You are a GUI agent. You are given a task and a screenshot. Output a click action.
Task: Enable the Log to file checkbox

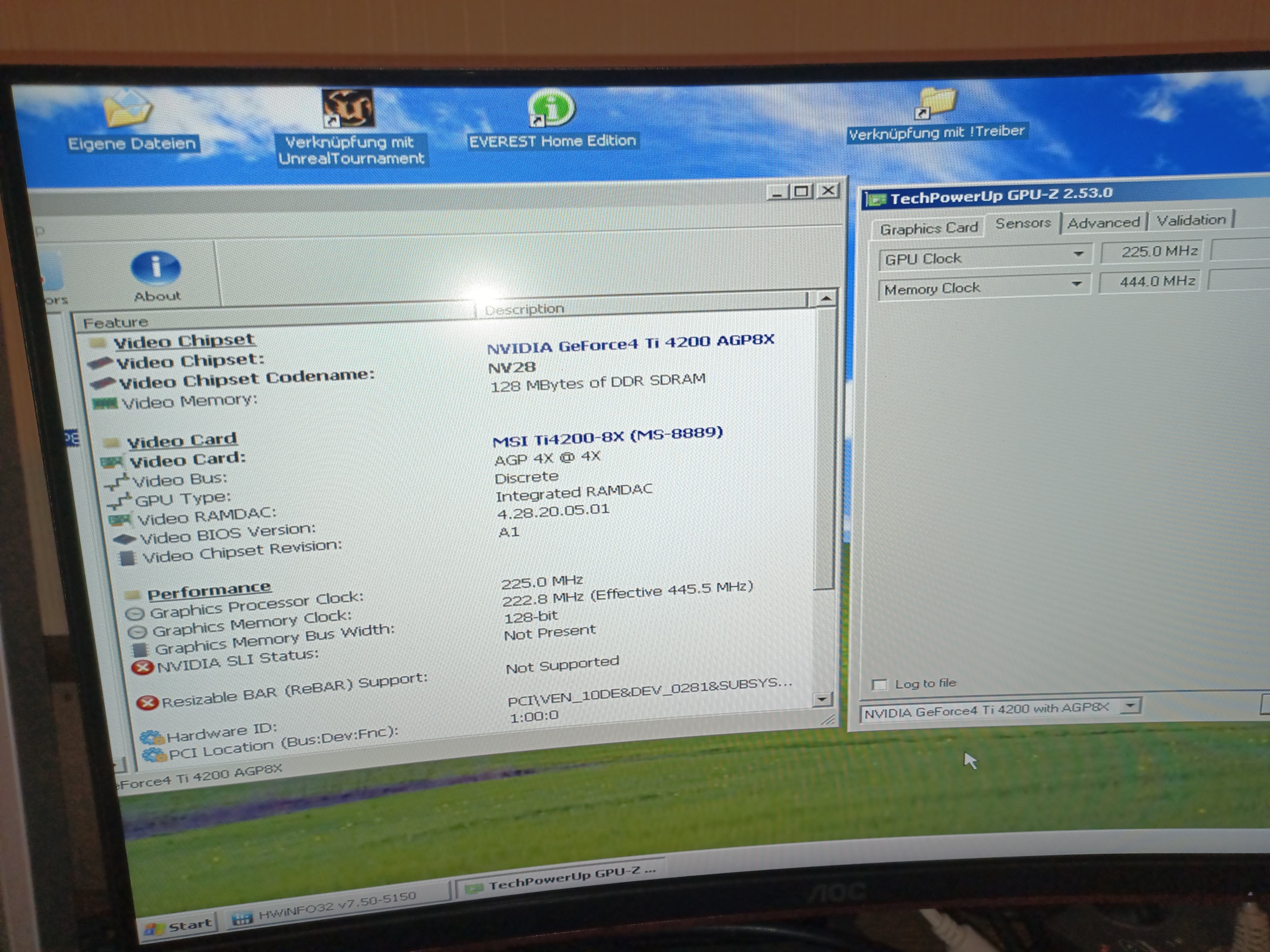(x=879, y=684)
